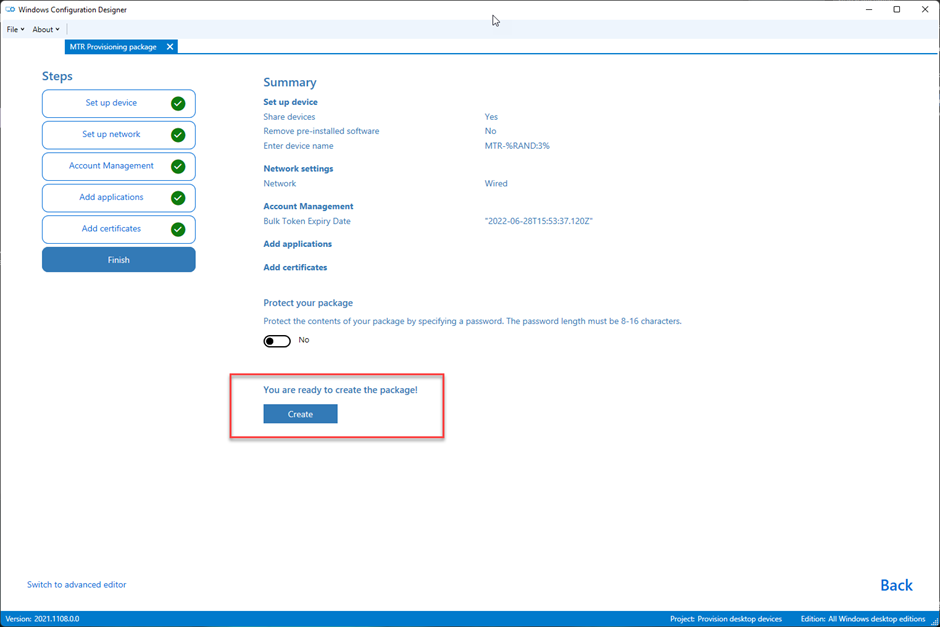Click the Remove pre-installed software label
The height and width of the screenshot is (627, 940).
321,131
